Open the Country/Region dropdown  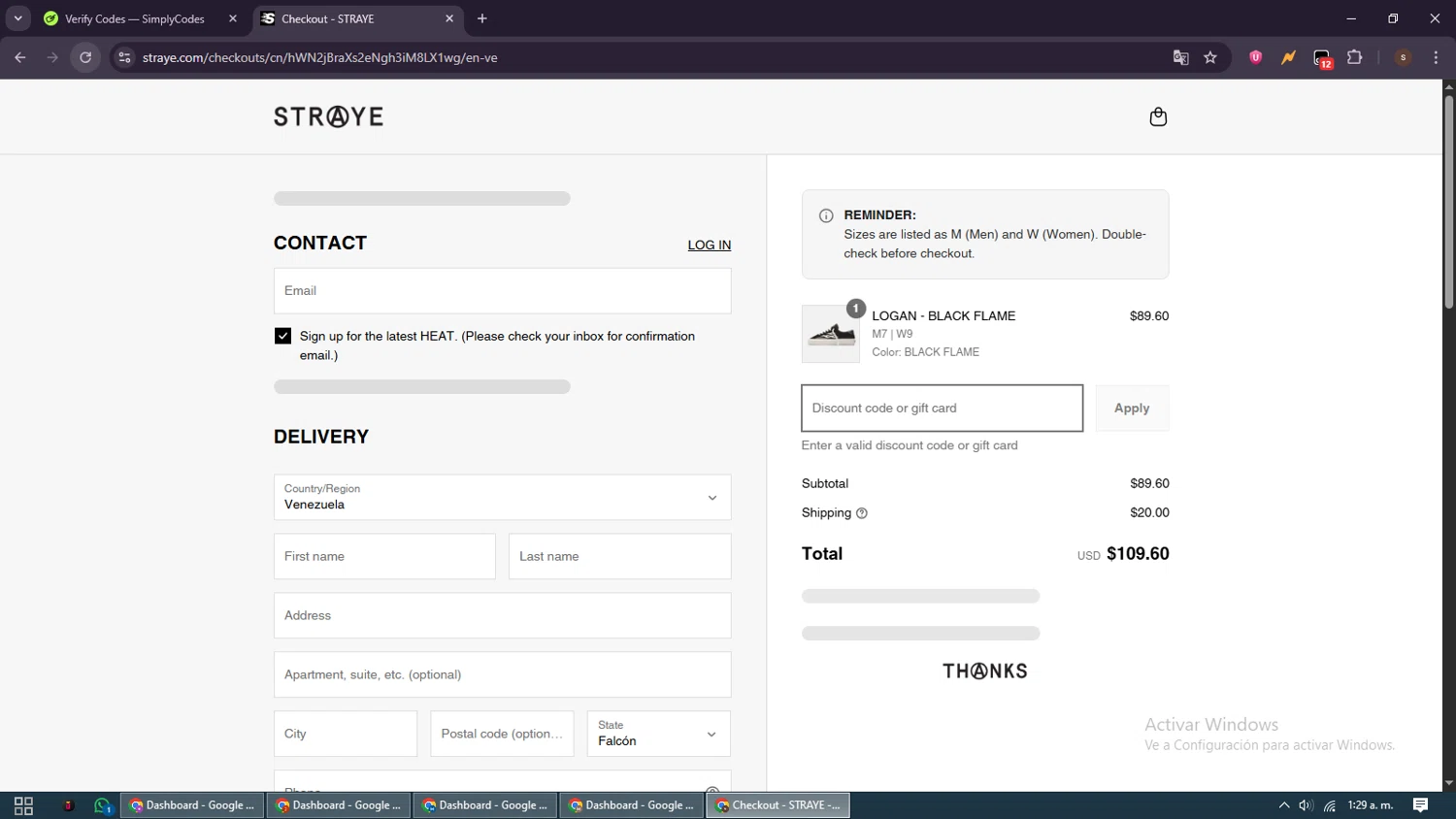[502, 497]
